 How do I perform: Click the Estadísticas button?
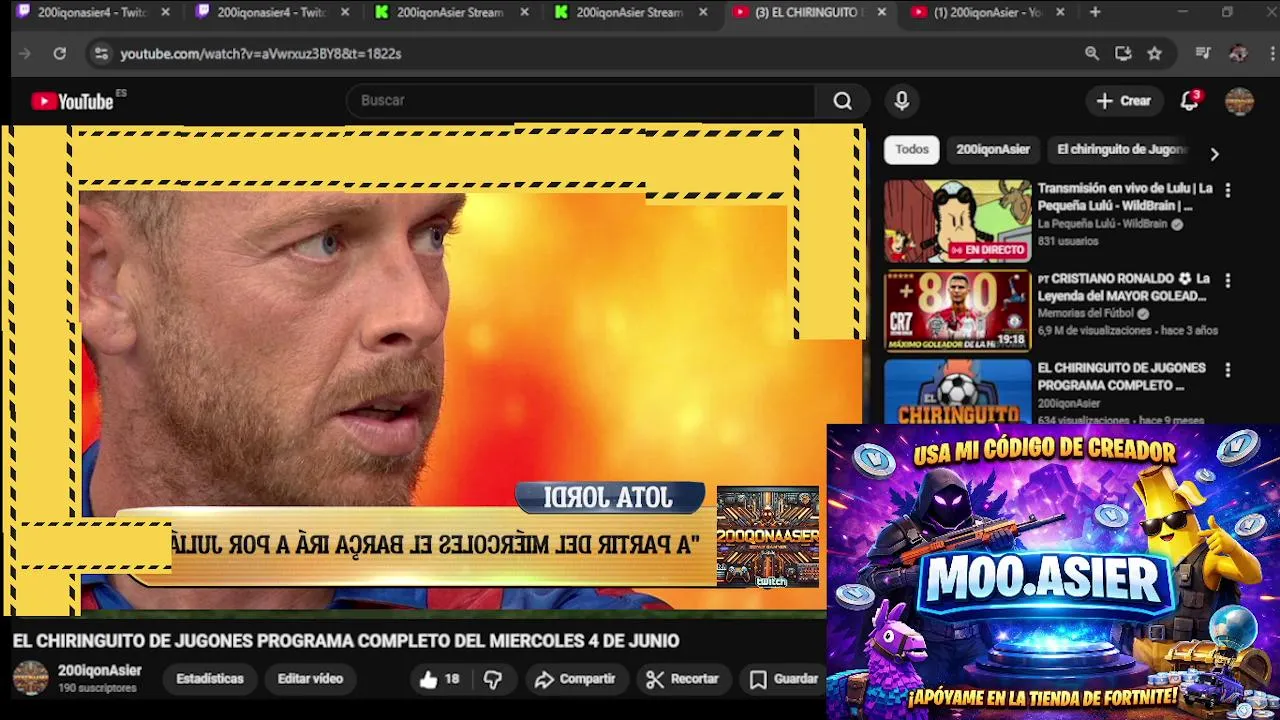click(210, 679)
